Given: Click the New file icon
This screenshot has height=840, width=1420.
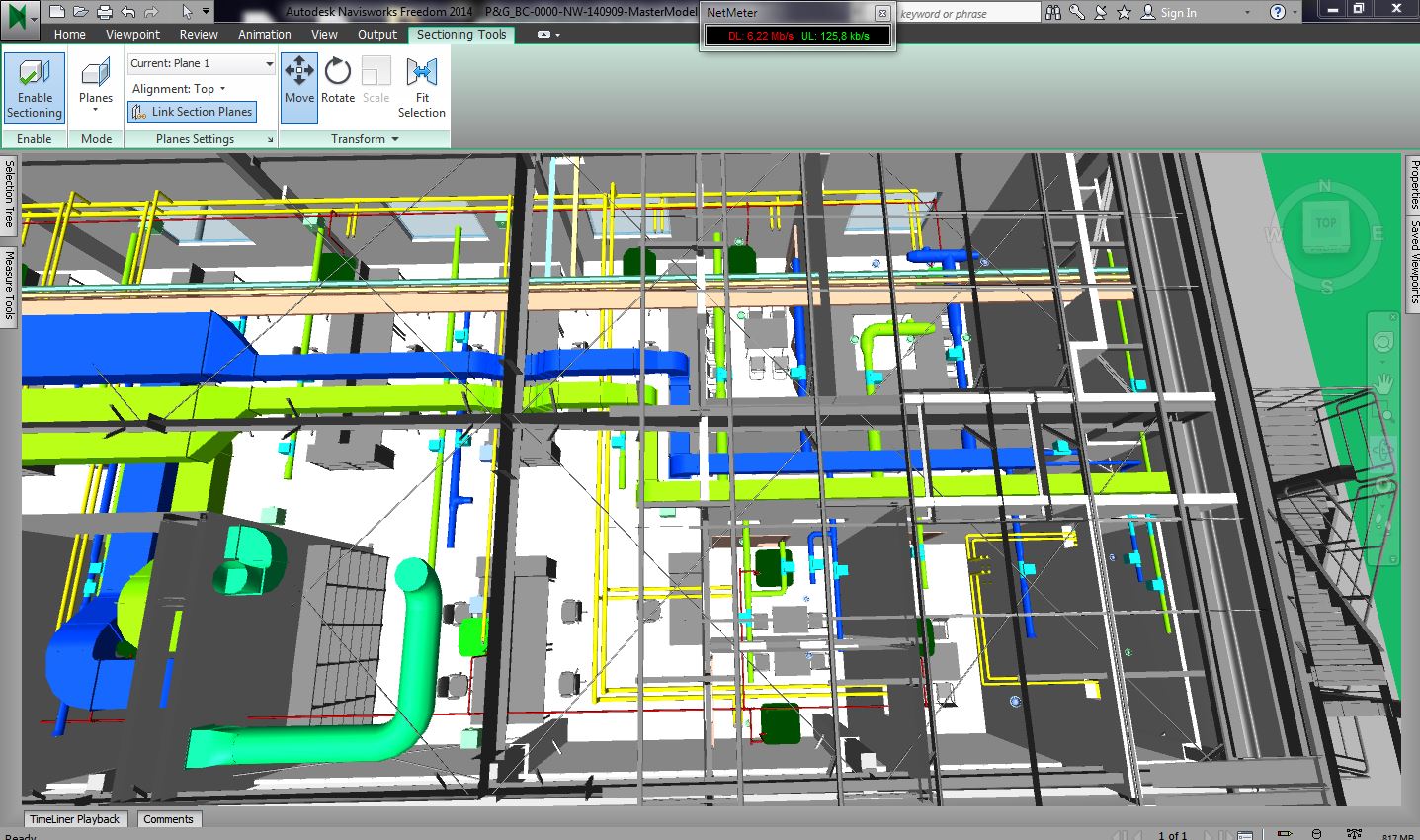Looking at the screenshot, I should (x=57, y=12).
